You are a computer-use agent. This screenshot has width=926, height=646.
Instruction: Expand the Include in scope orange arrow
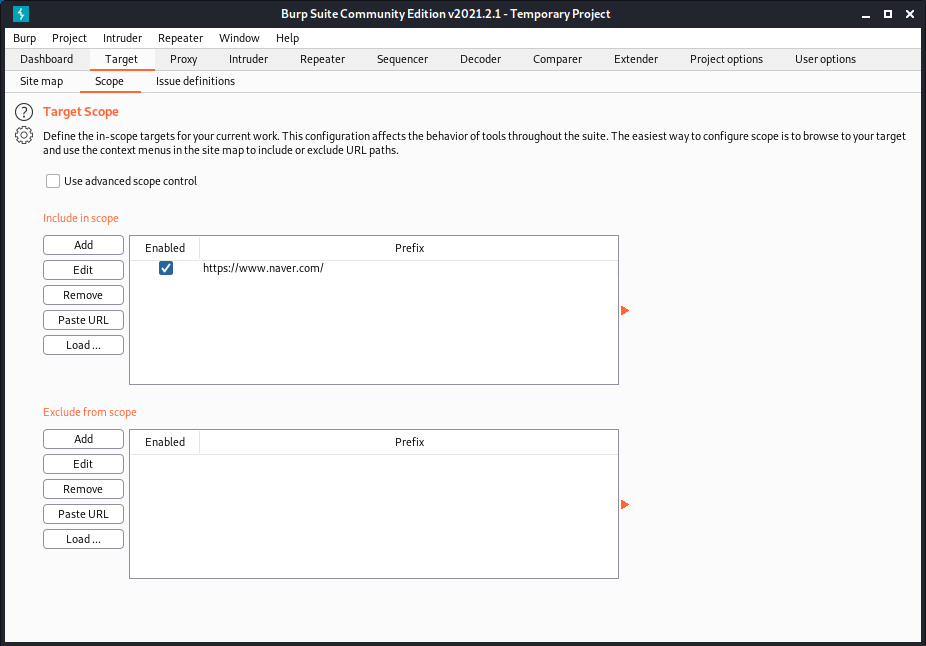pyautogui.click(x=625, y=311)
